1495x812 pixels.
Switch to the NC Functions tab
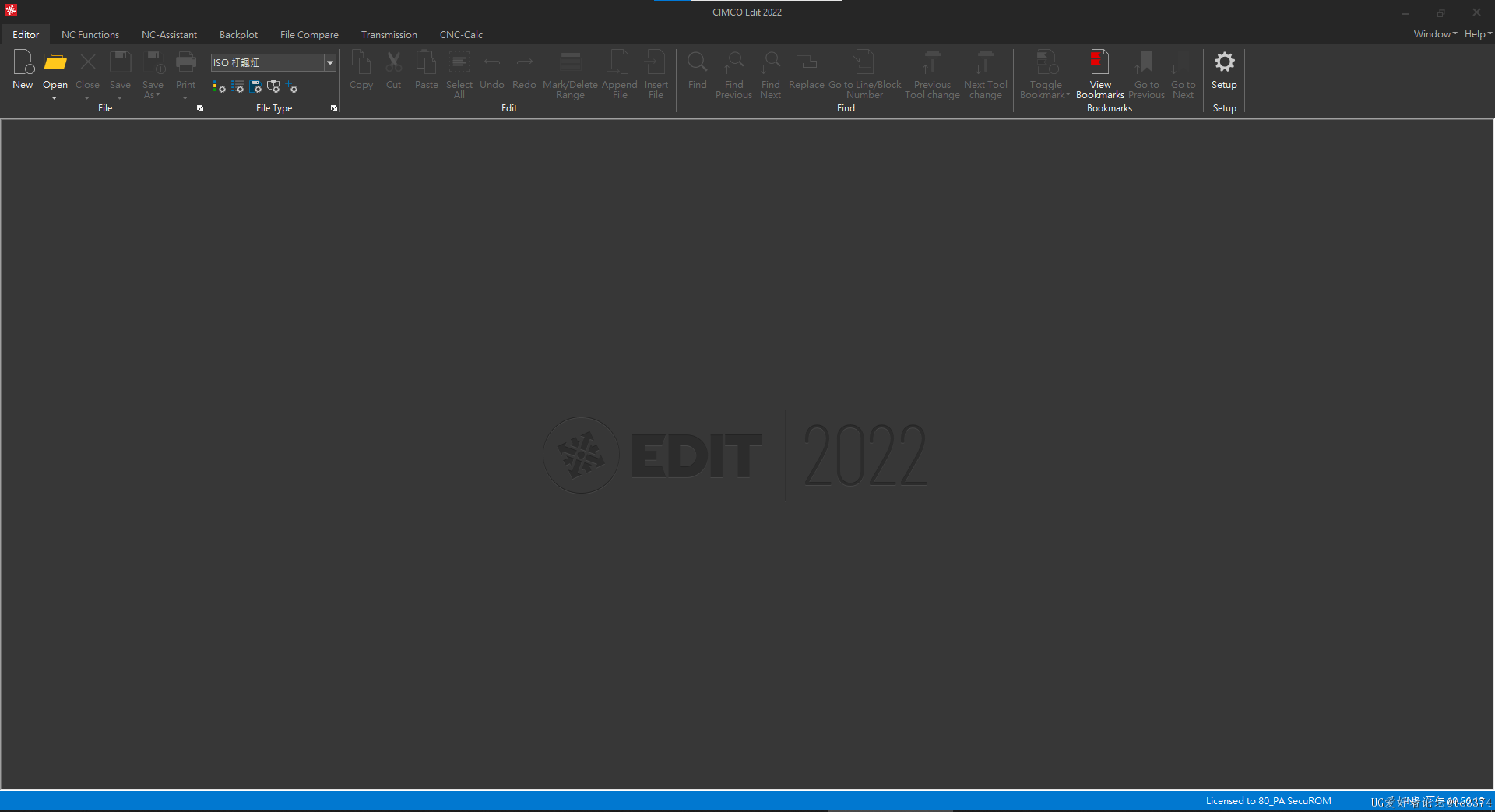point(90,35)
